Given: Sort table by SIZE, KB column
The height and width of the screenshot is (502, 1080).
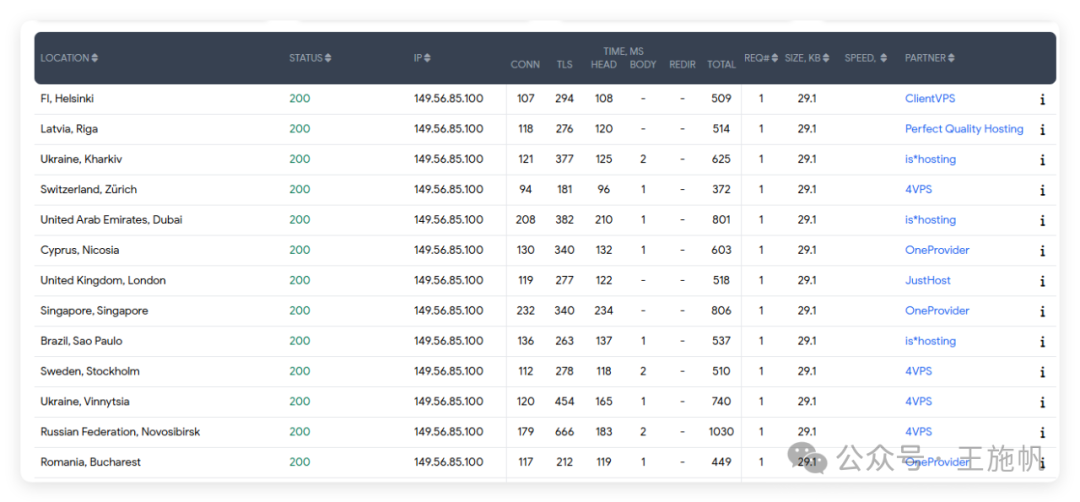Looking at the screenshot, I should [807, 58].
